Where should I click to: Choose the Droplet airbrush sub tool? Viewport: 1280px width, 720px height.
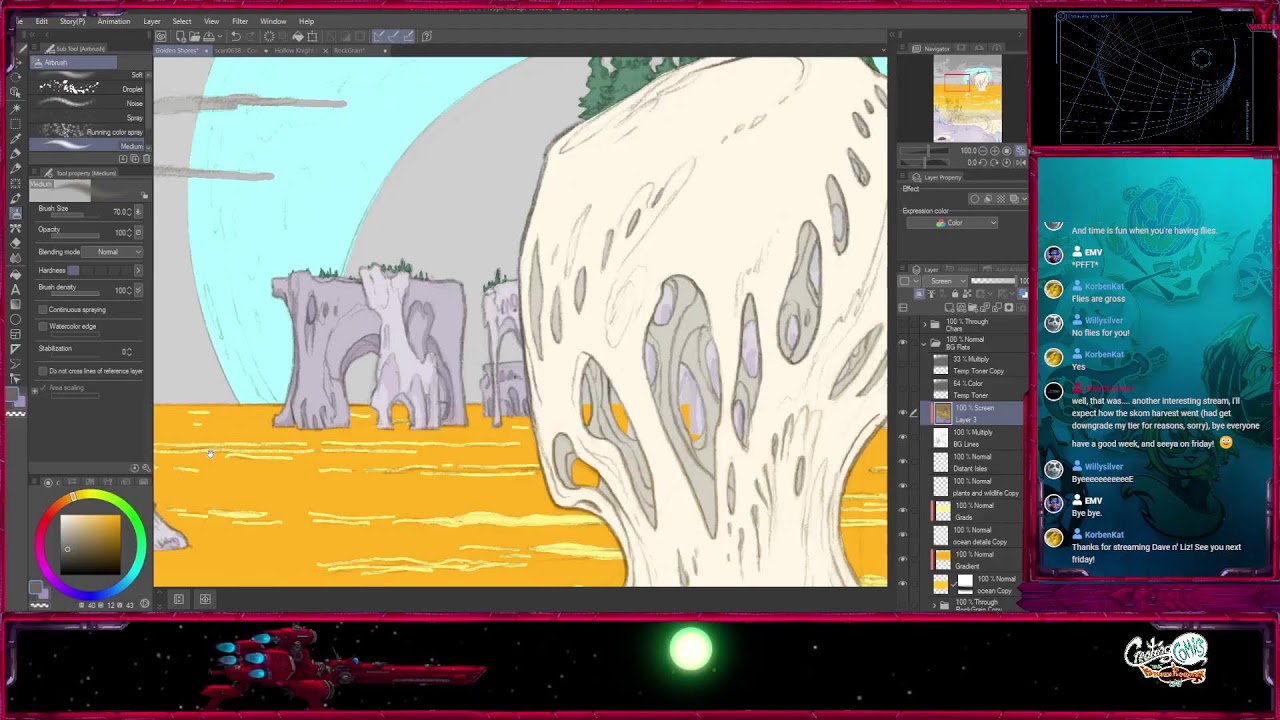click(x=90, y=89)
